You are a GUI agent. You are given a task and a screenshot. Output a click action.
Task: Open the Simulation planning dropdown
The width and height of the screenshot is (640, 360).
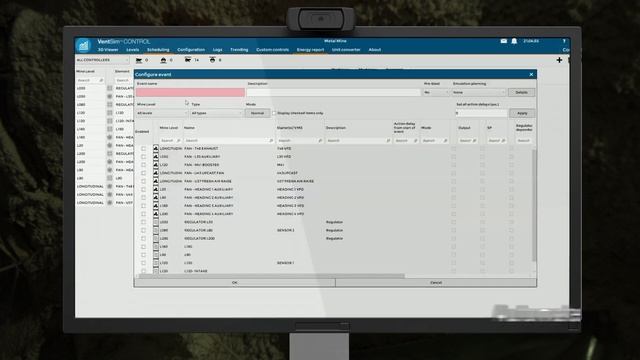[479, 93]
